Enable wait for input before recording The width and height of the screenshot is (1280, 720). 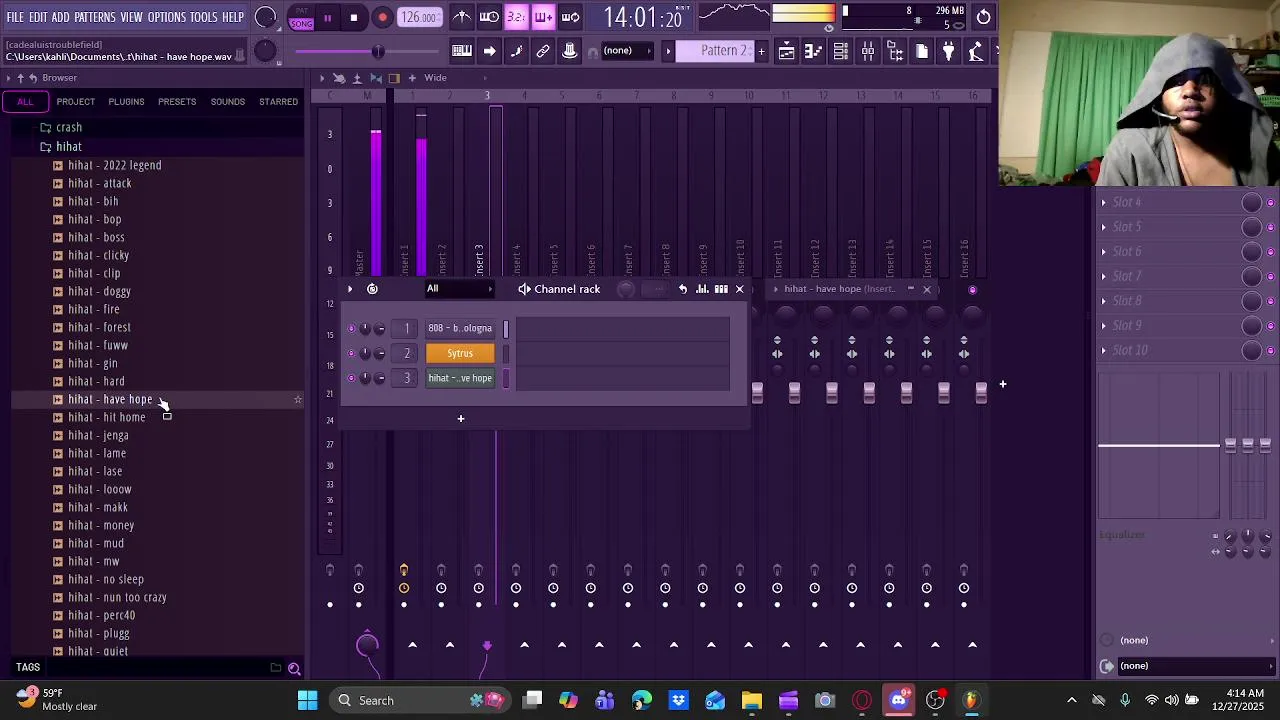[489, 17]
